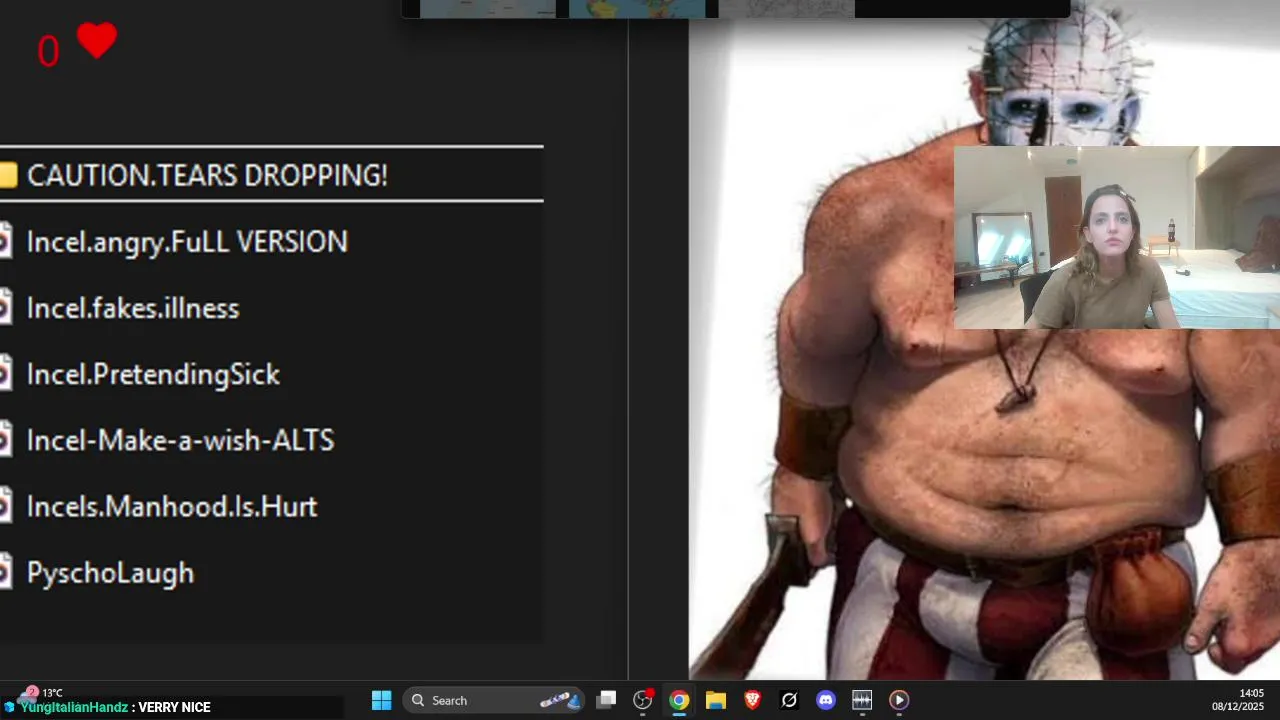Open File Explorer from the taskbar

point(716,700)
